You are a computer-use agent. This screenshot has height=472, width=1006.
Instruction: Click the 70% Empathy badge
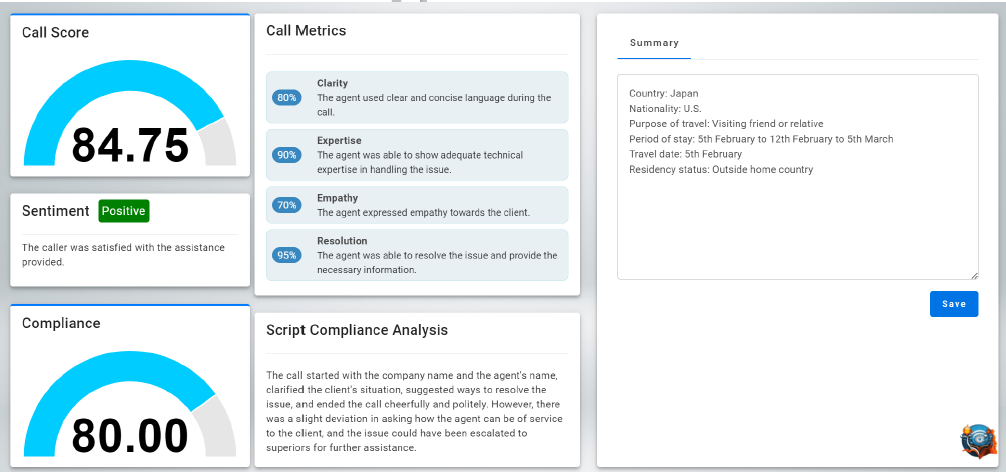[x=287, y=205]
